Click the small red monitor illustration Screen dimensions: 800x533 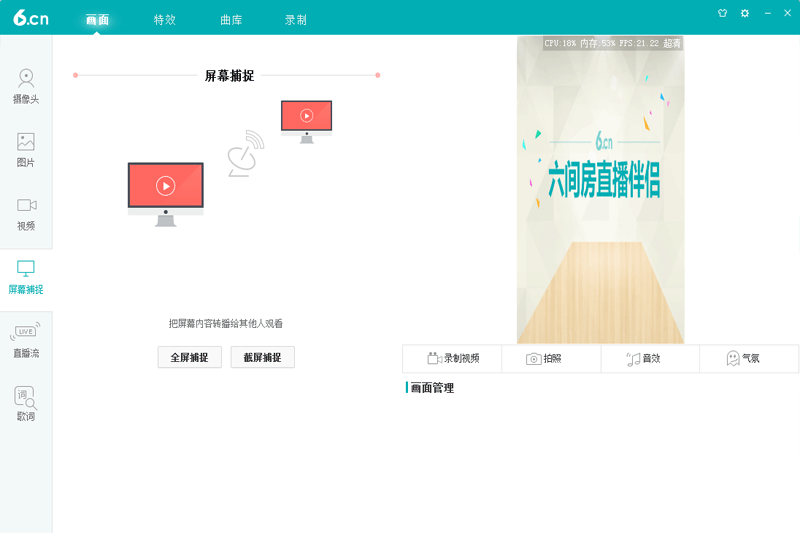(x=306, y=122)
